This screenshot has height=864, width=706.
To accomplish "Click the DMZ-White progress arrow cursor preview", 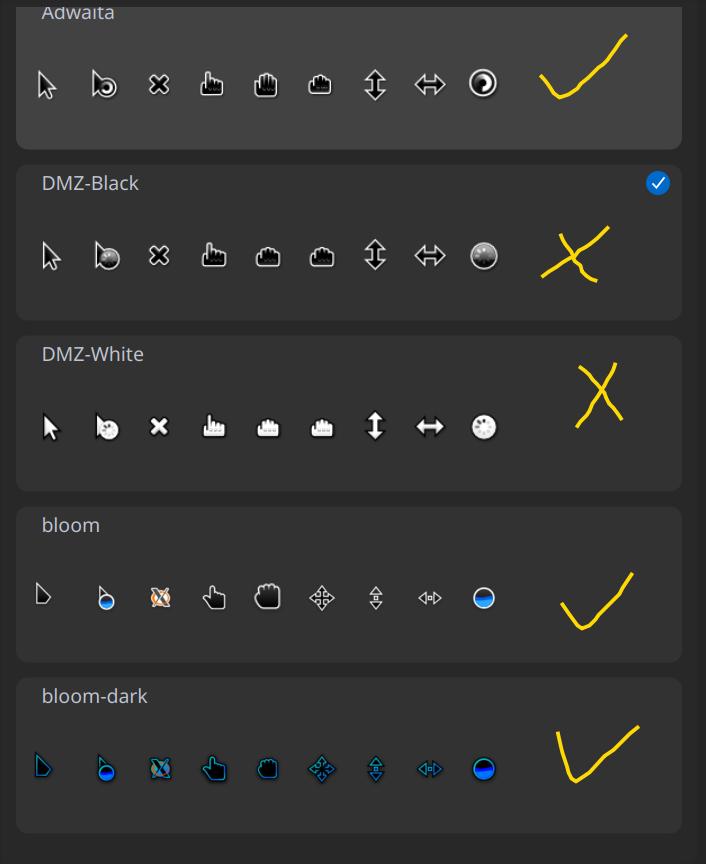I will 106,428.
